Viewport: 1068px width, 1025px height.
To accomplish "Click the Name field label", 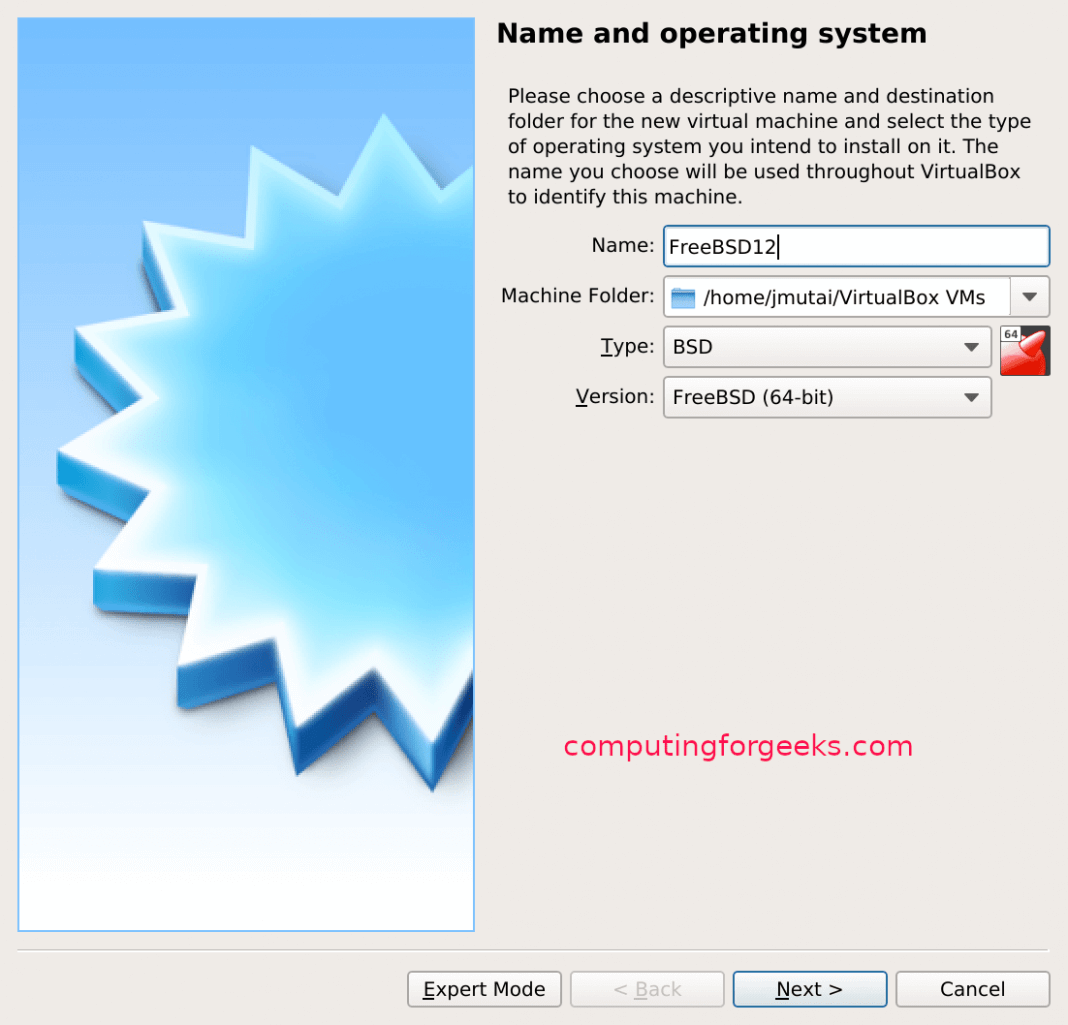I will (622, 245).
